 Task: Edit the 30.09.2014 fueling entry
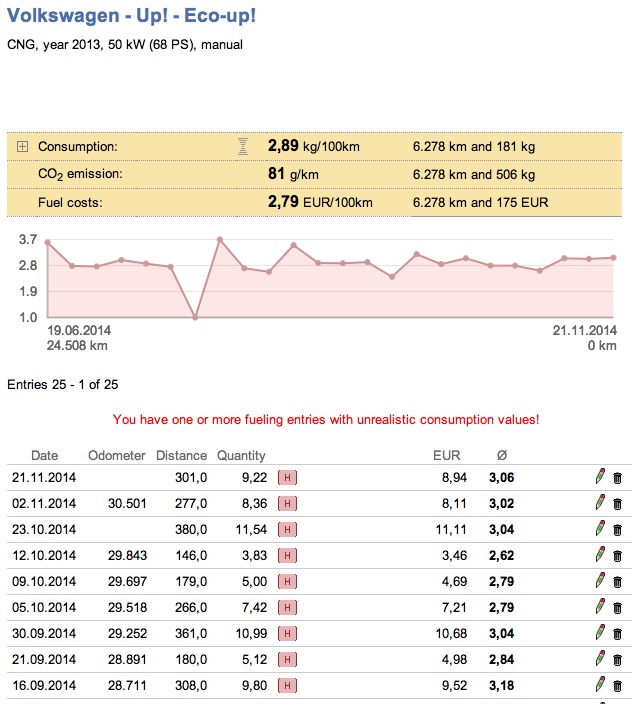600,633
